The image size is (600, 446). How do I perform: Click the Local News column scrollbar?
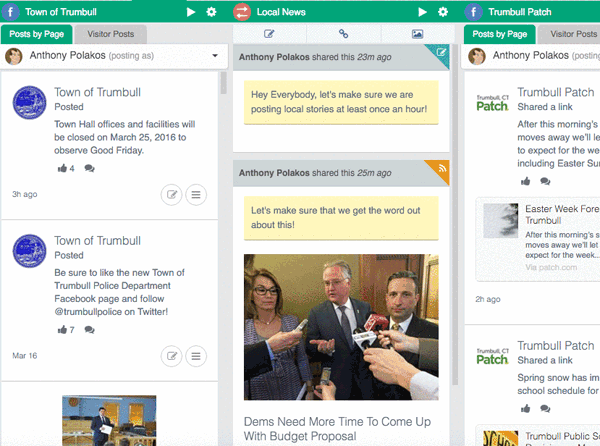coord(455,214)
